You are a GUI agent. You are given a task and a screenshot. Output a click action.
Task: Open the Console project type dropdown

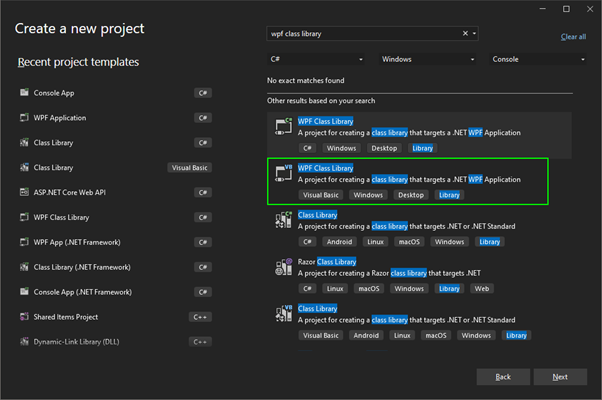click(x=537, y=59)
